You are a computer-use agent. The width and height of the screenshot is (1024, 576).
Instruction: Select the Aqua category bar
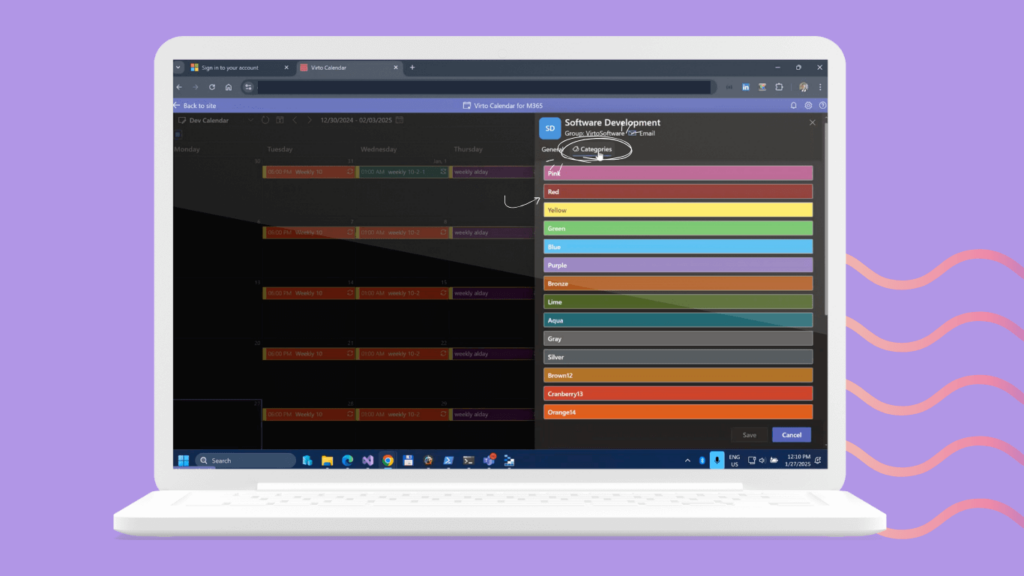click(x=678, y=320)
